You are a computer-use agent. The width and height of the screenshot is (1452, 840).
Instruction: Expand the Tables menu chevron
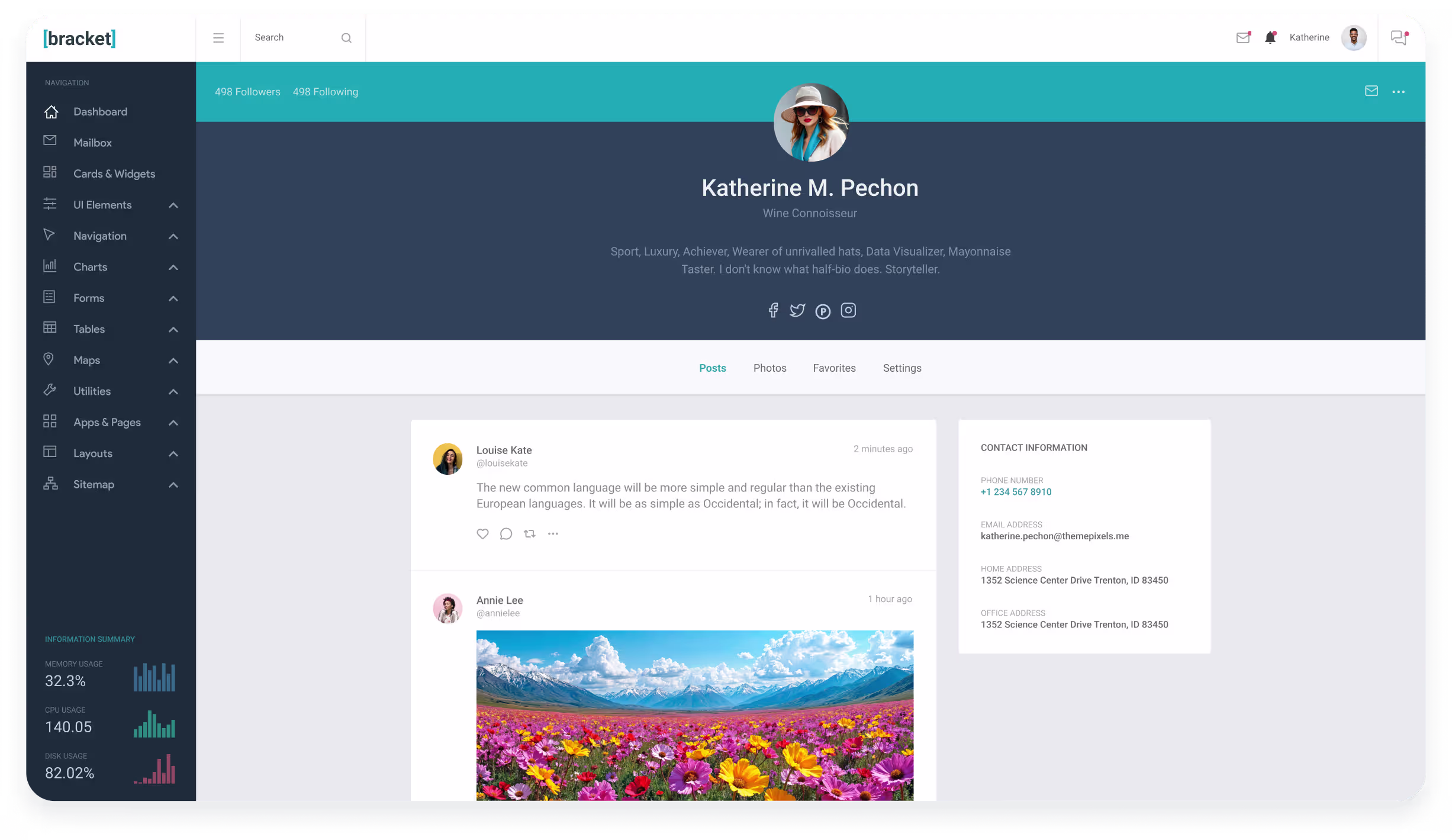pos(173,329)
